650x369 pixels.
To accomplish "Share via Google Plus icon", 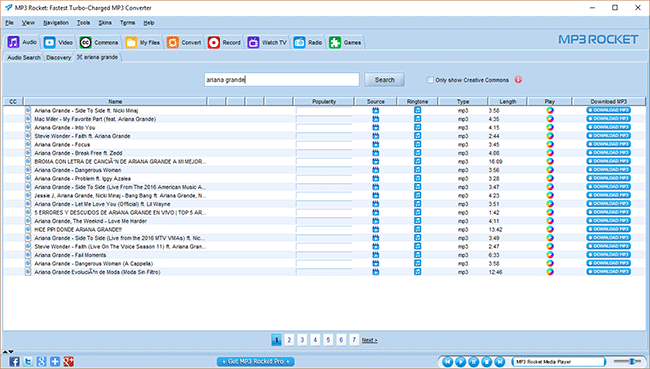I will click(x=68, y=362).
